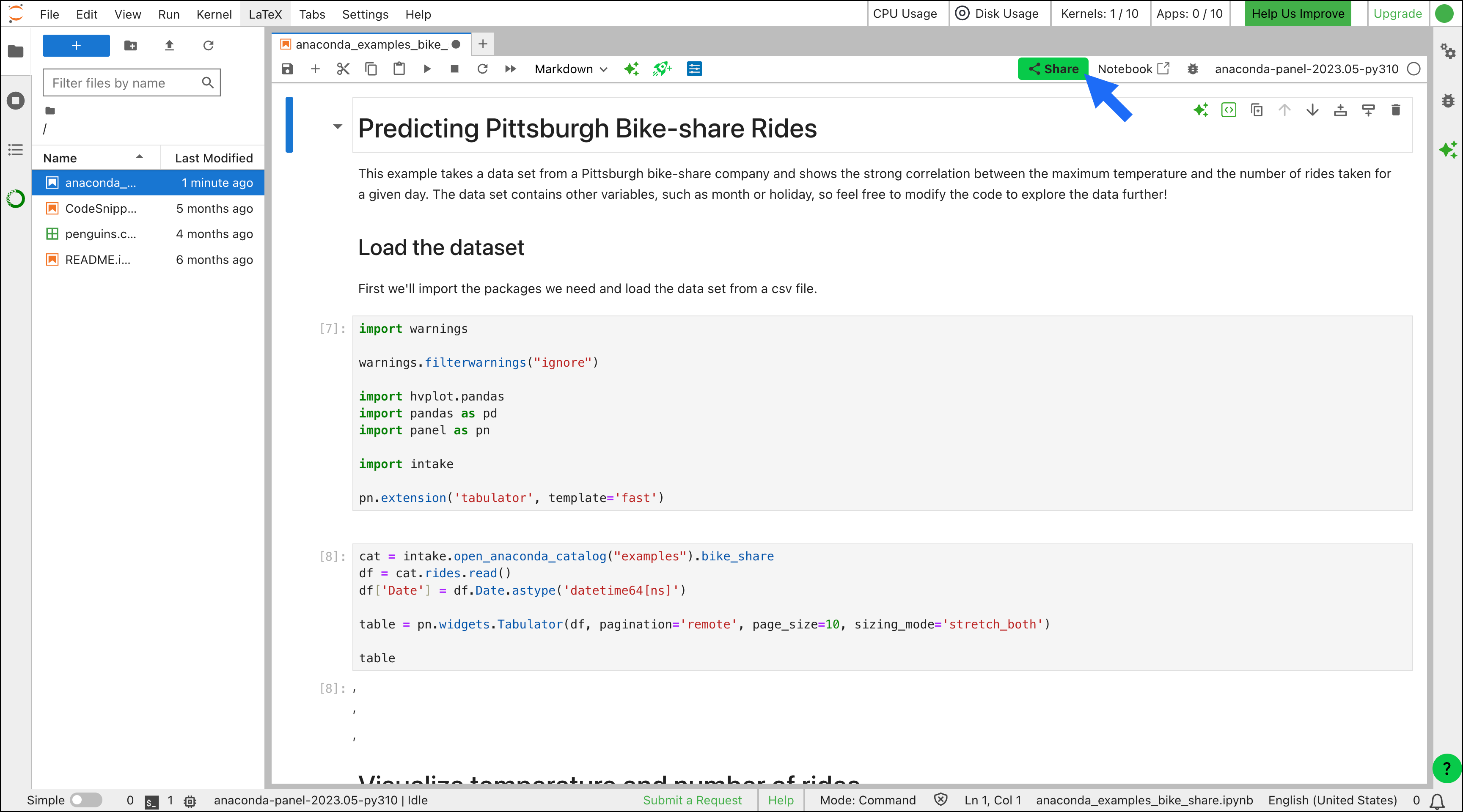The height and width of the screenshot is (812, 1463).
Task: Run the selected cell with the play icon
Action: point(427,69)
